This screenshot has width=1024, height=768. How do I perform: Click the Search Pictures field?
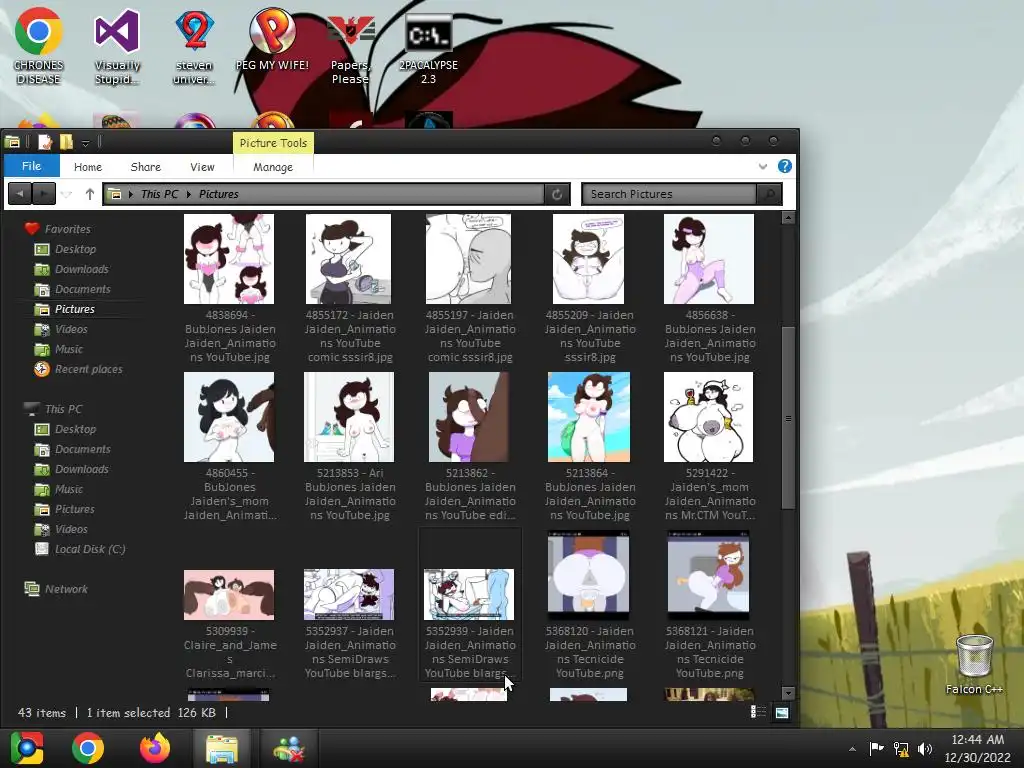[669, 194]
